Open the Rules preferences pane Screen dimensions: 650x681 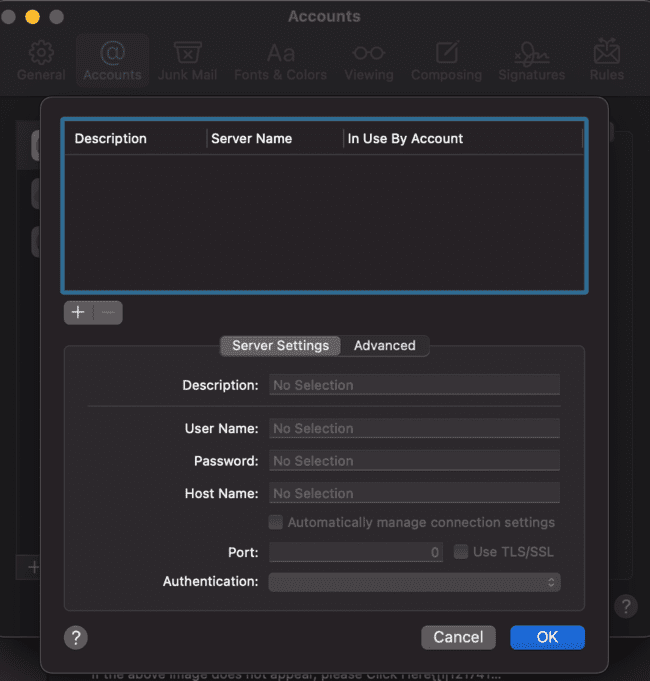tap(607, 61)
